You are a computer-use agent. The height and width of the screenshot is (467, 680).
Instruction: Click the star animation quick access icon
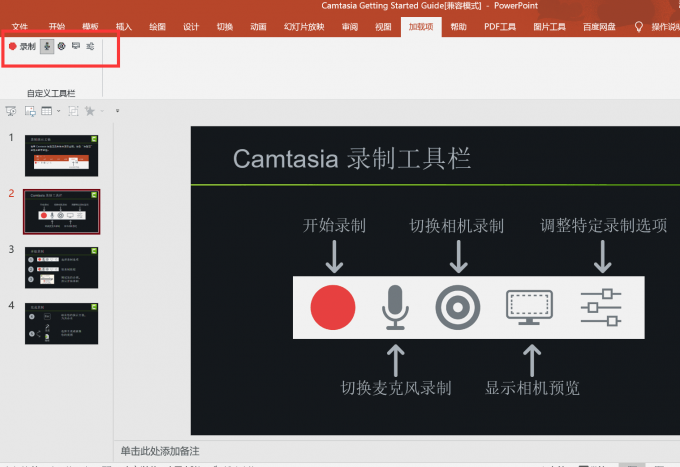coord(90,111)
